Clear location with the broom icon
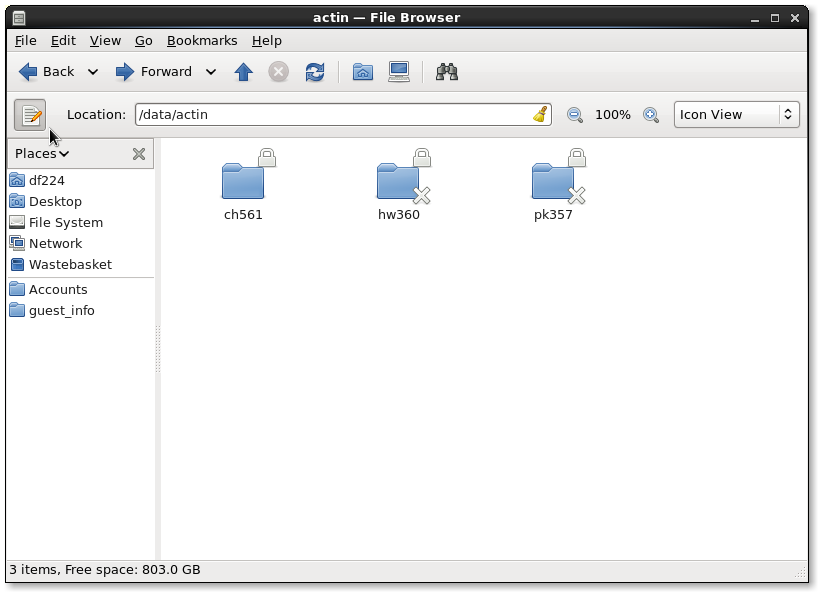This screenshot has width=818, height=592. tap(540, 114)
